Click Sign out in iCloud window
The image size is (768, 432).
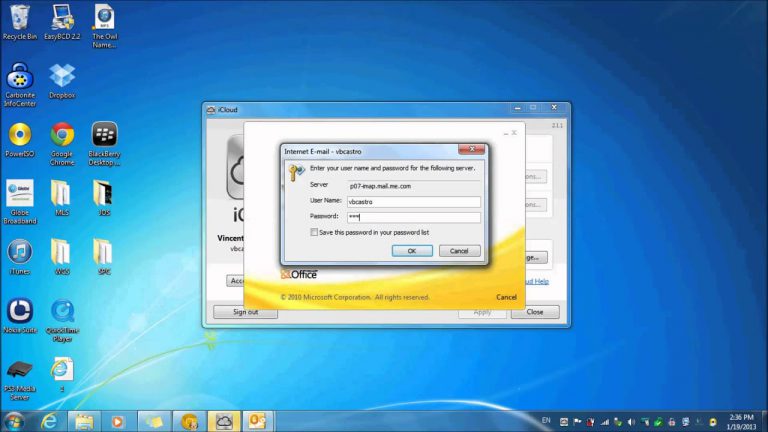pos(245,312)
